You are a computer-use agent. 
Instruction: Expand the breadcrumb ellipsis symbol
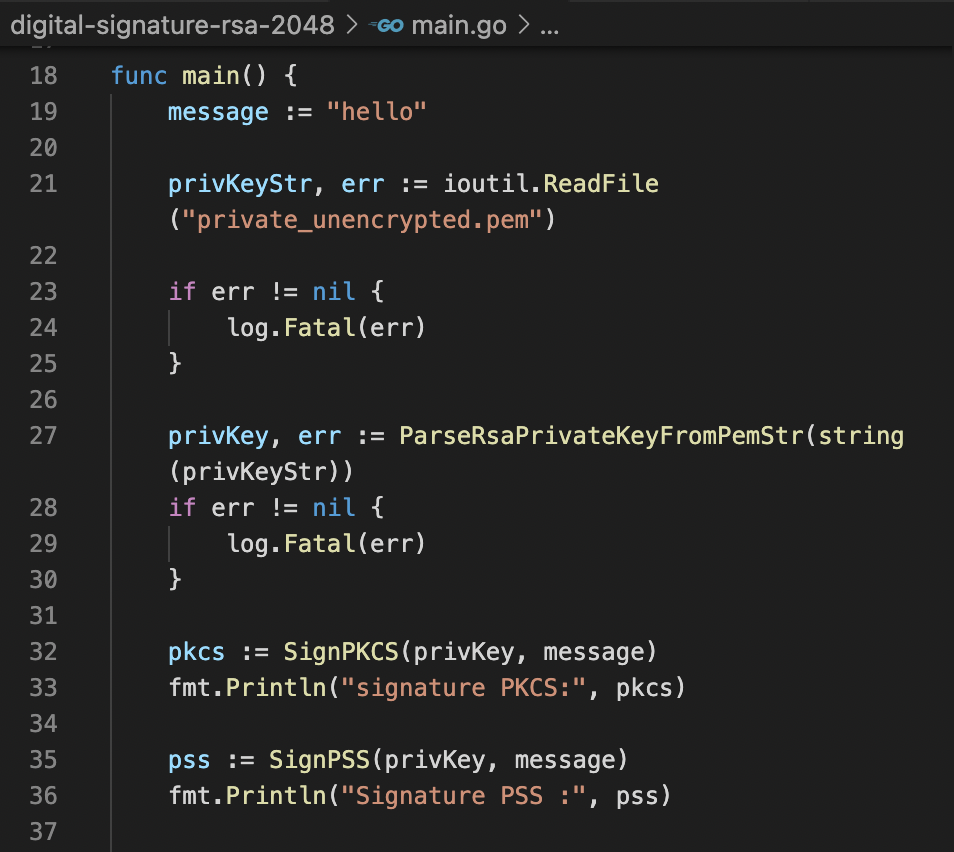(549, 25)
